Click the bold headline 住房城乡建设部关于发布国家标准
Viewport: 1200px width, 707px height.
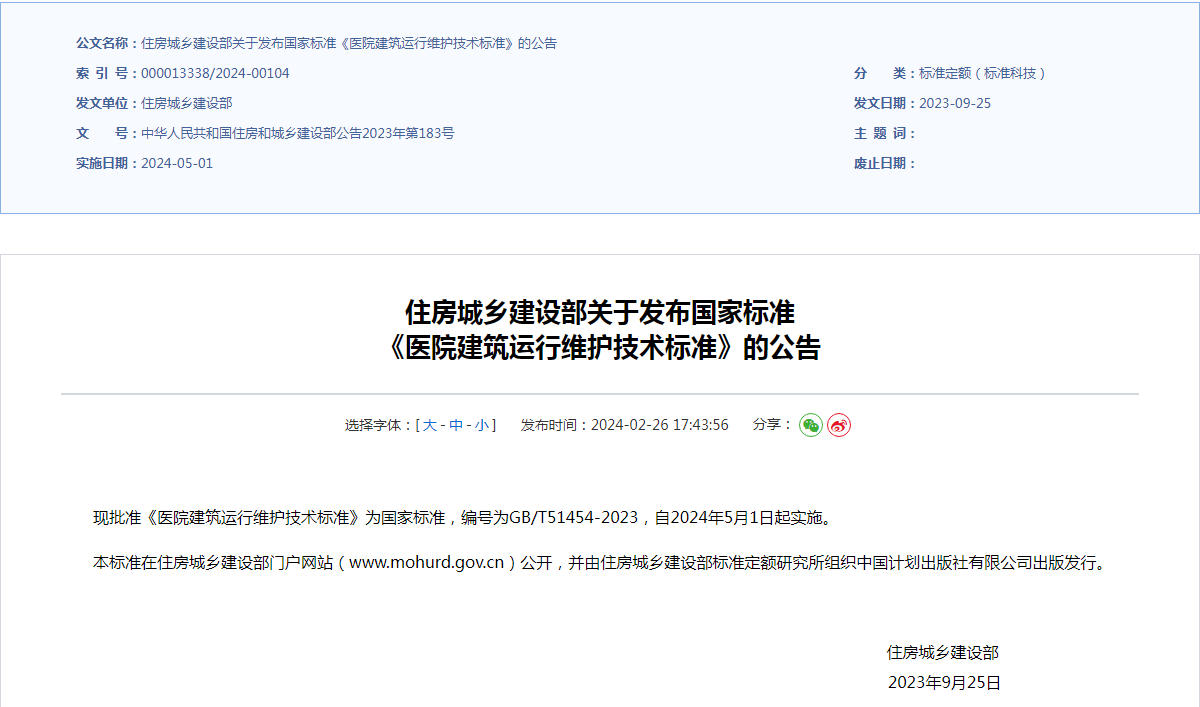pos(600,312)
